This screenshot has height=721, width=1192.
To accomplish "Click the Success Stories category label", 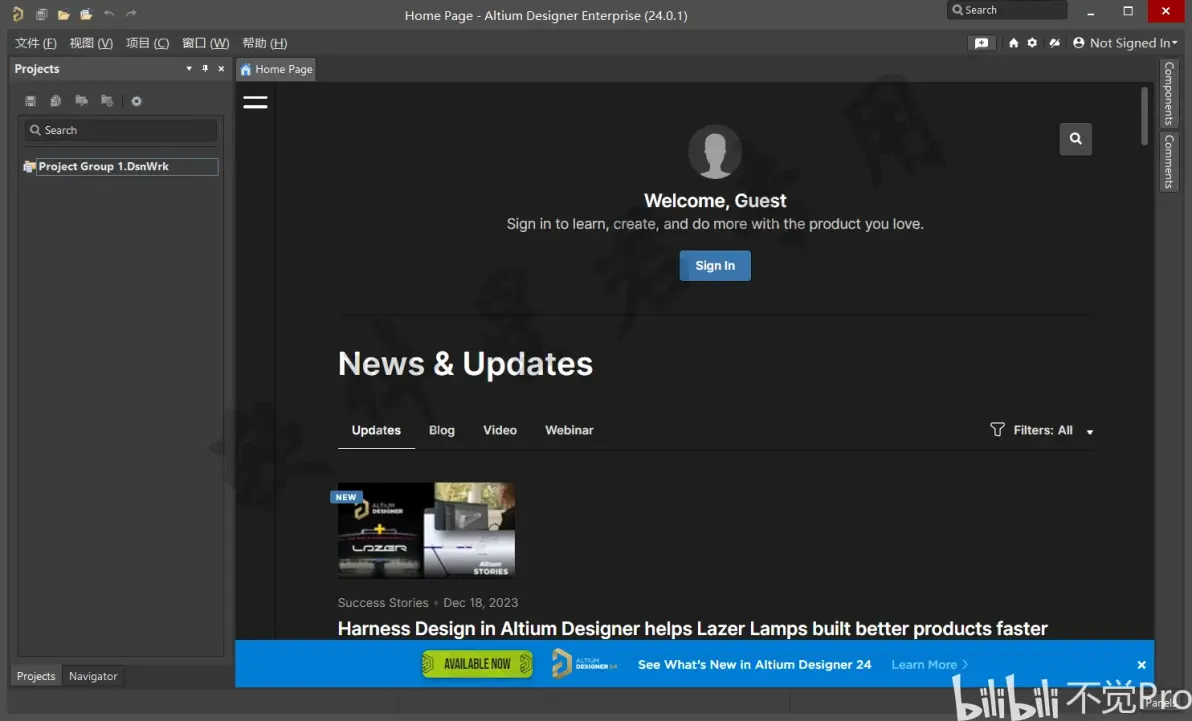I will point(383,602).
